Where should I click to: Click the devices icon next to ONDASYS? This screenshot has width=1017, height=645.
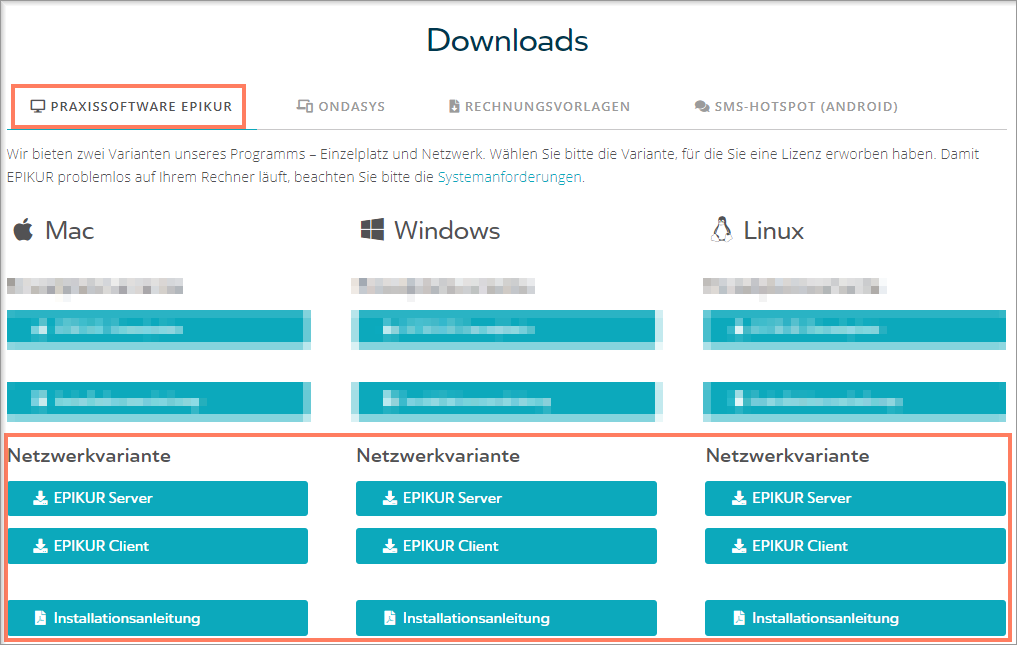(305, 106)
